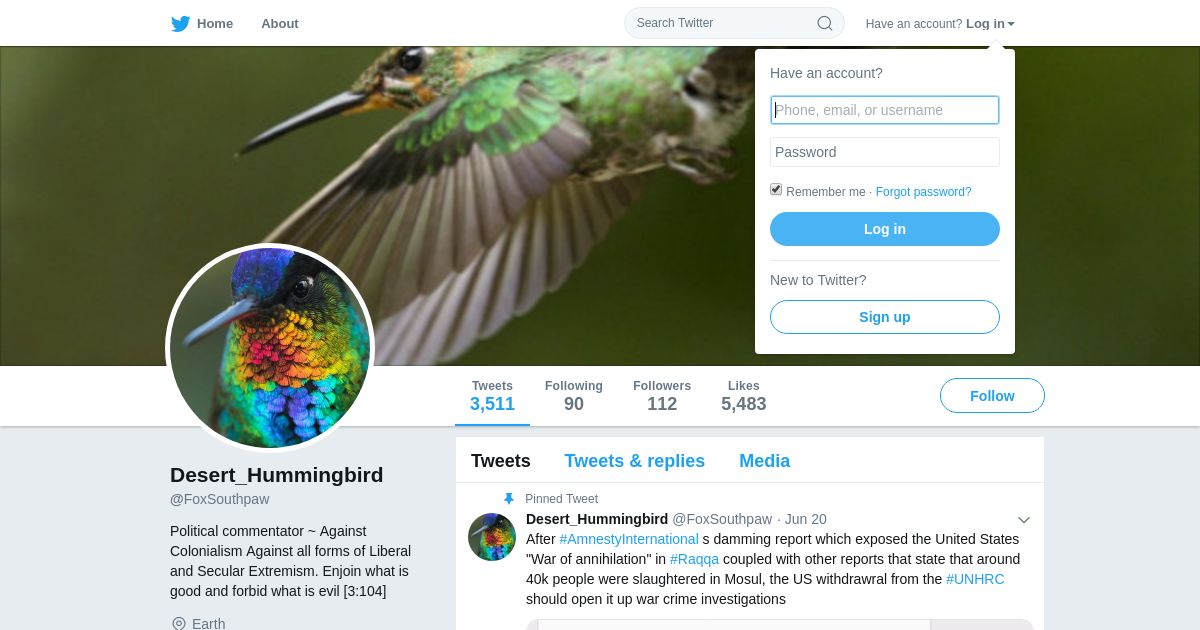
Task: Follow the Desert_Hummingbird account
Action: 992,396
